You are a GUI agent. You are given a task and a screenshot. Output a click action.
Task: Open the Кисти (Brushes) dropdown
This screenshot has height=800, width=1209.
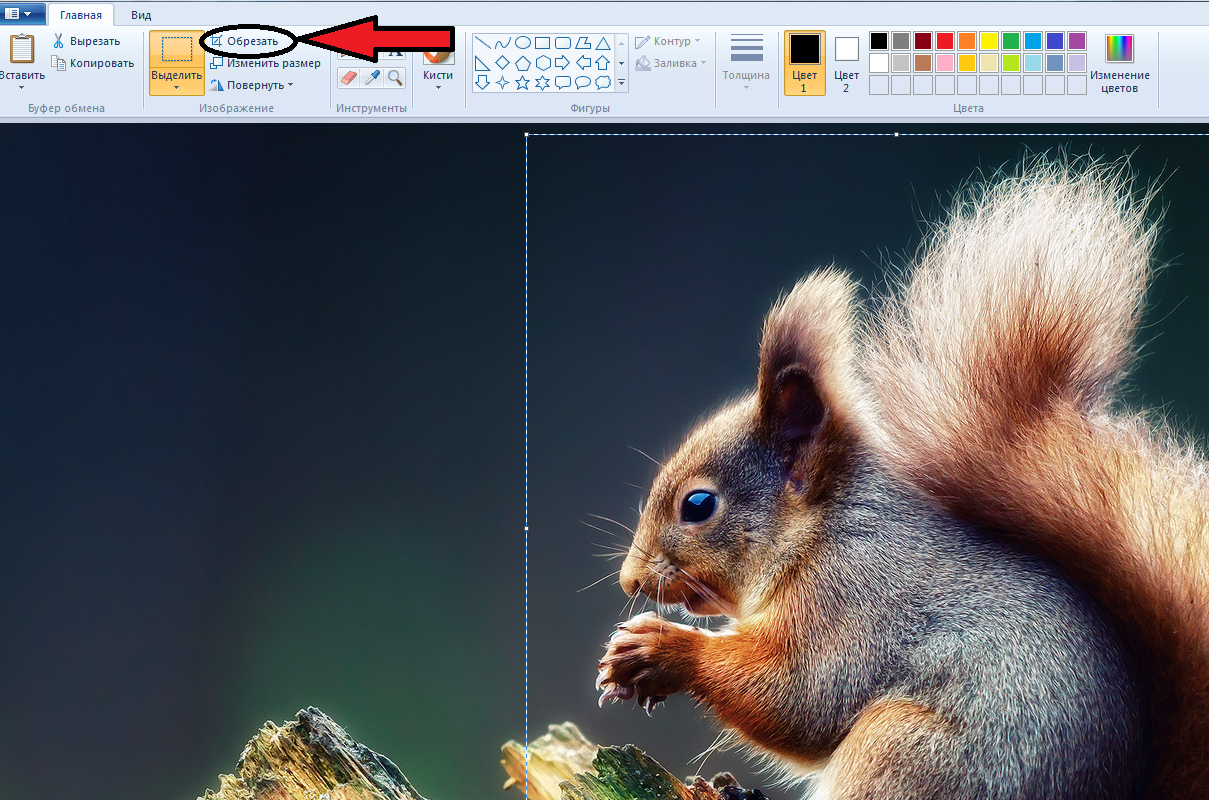(438, 80)
